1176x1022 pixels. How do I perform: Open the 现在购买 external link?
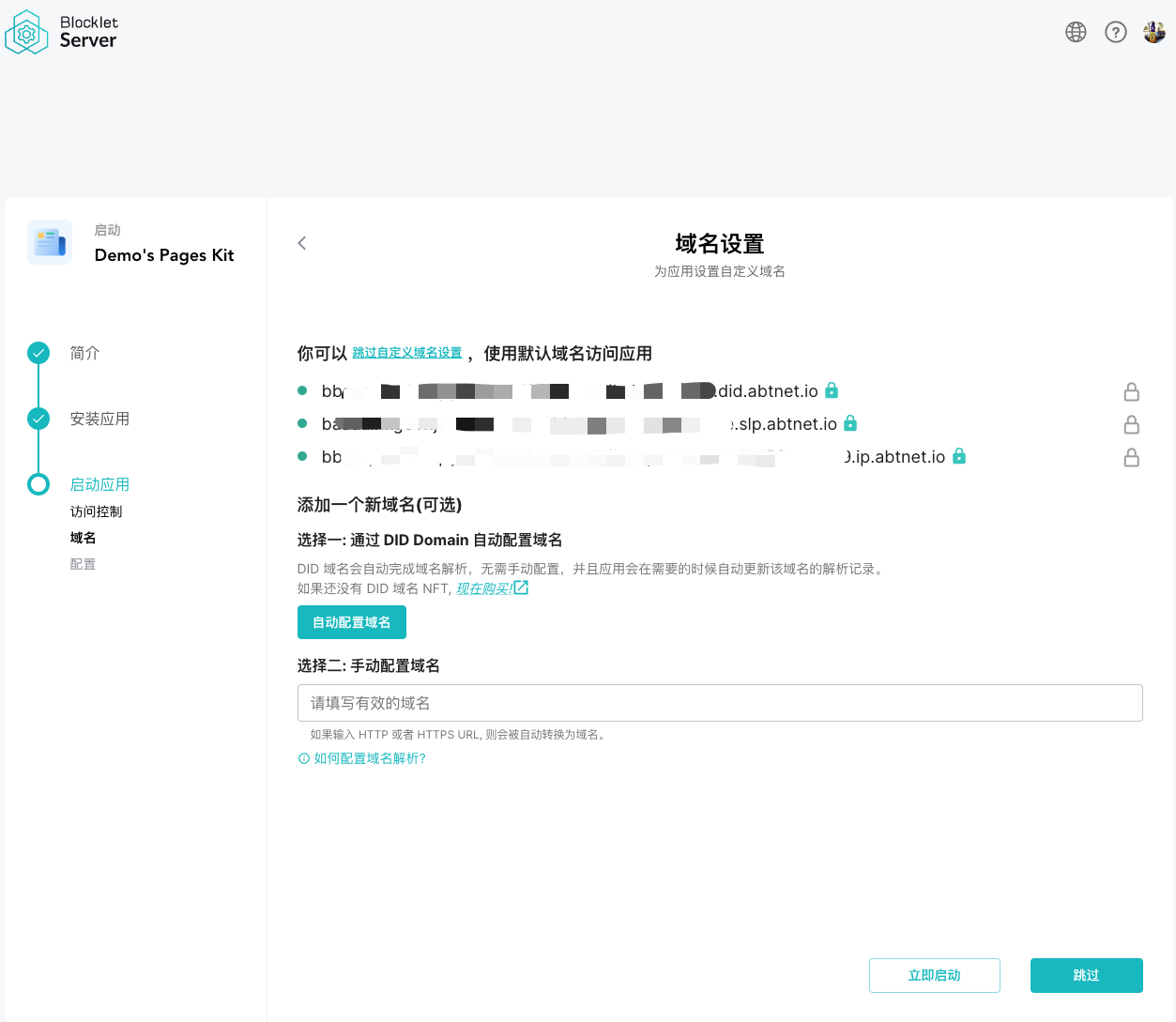(x=492, y=588)
